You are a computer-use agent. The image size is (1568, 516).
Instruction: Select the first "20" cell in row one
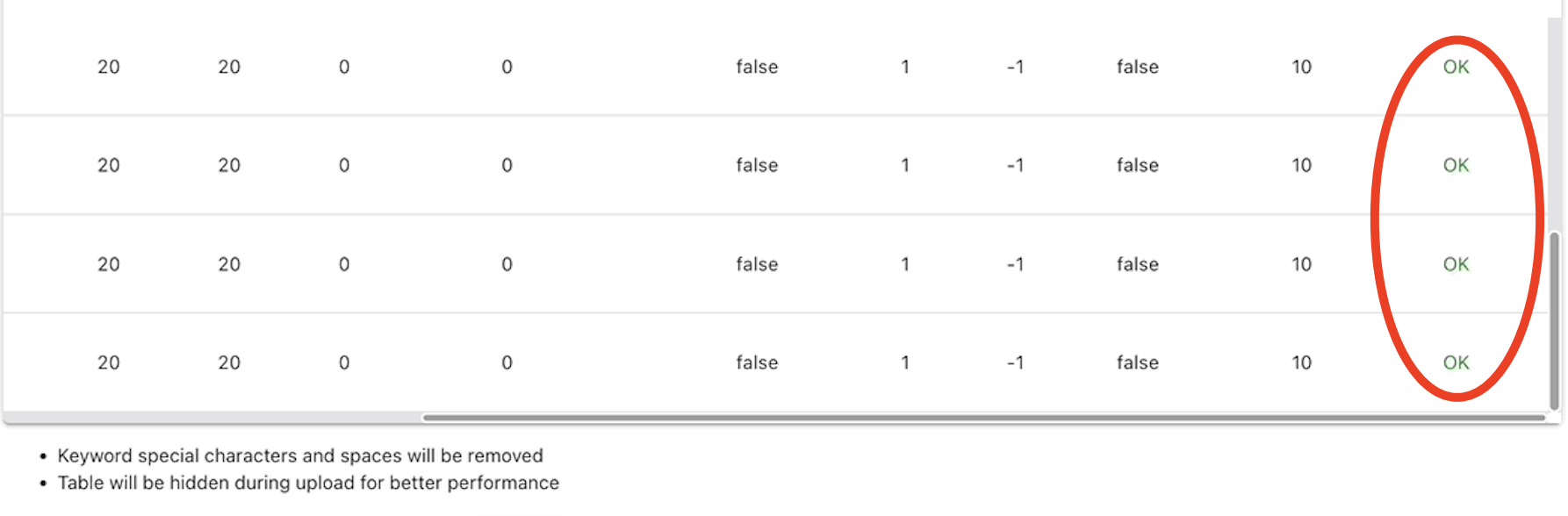pos(108,67)
